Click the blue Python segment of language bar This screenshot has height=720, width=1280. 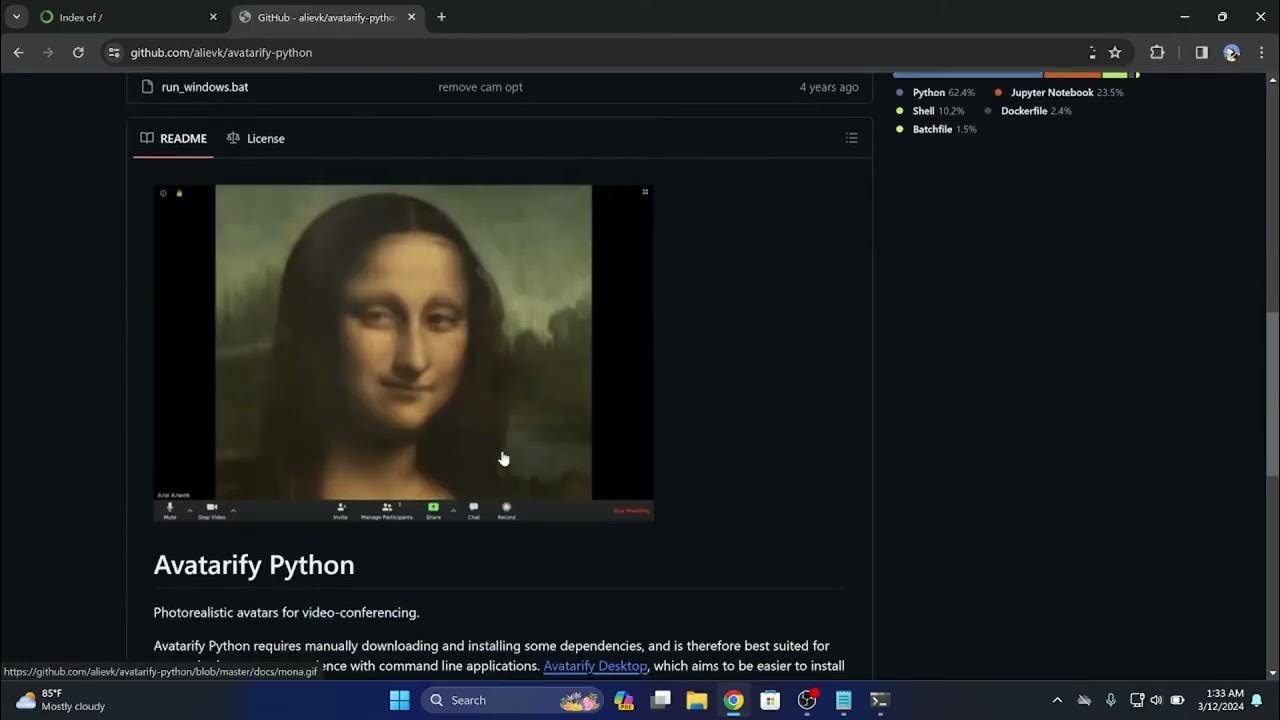click(968, 75)
